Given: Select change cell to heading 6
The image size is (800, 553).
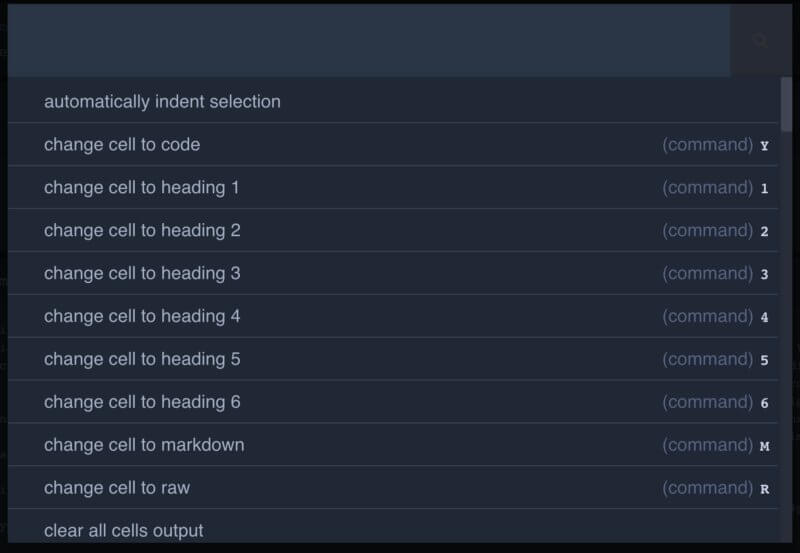Looking at the screenshot, I should [142, 403].
